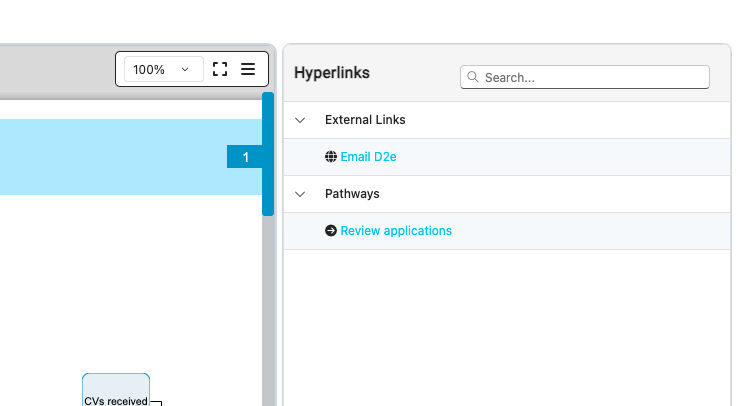Select the CVs received diagram node
Image resolution: width=743 pixels, height=406 pixels.
tap(116, 390)
